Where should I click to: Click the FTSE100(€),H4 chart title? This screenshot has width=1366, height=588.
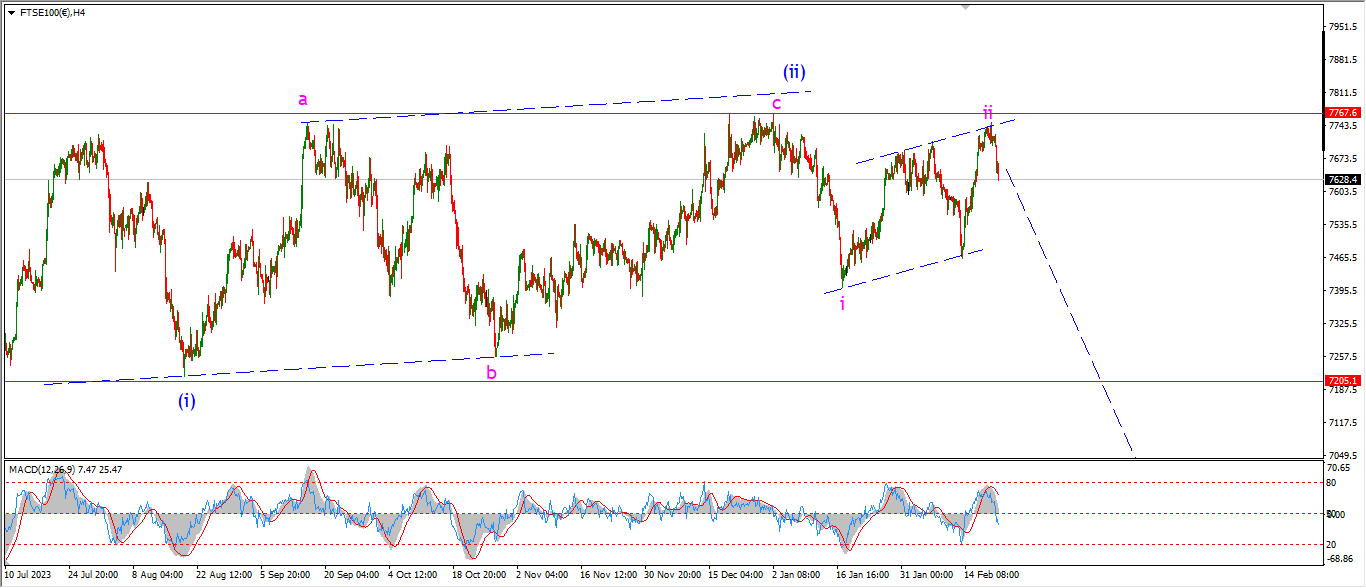click(x=52, y=13)
